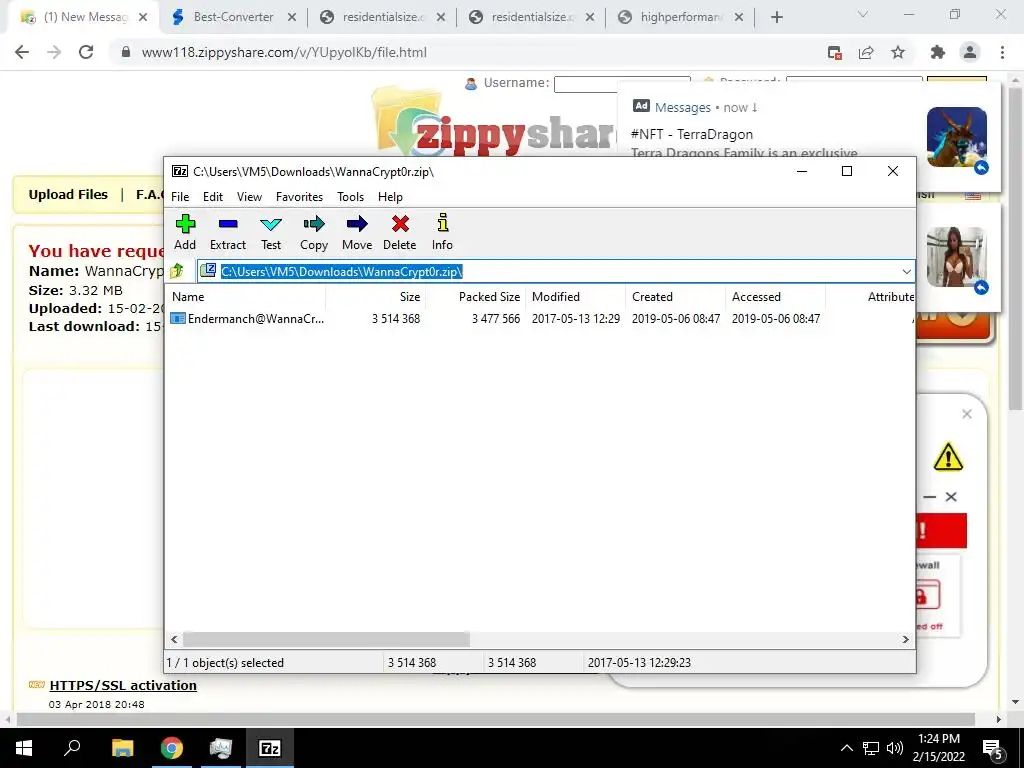
Task: Click the Chrome address bar URL
Action: [x=284, y=52]
